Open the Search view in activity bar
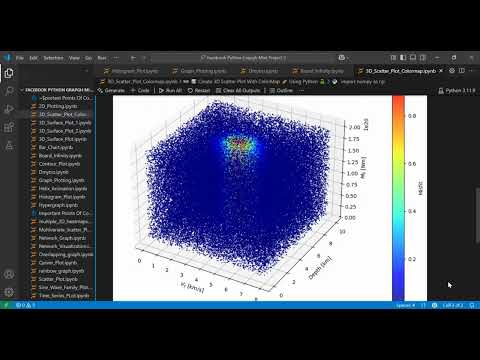 coord(9,91)
